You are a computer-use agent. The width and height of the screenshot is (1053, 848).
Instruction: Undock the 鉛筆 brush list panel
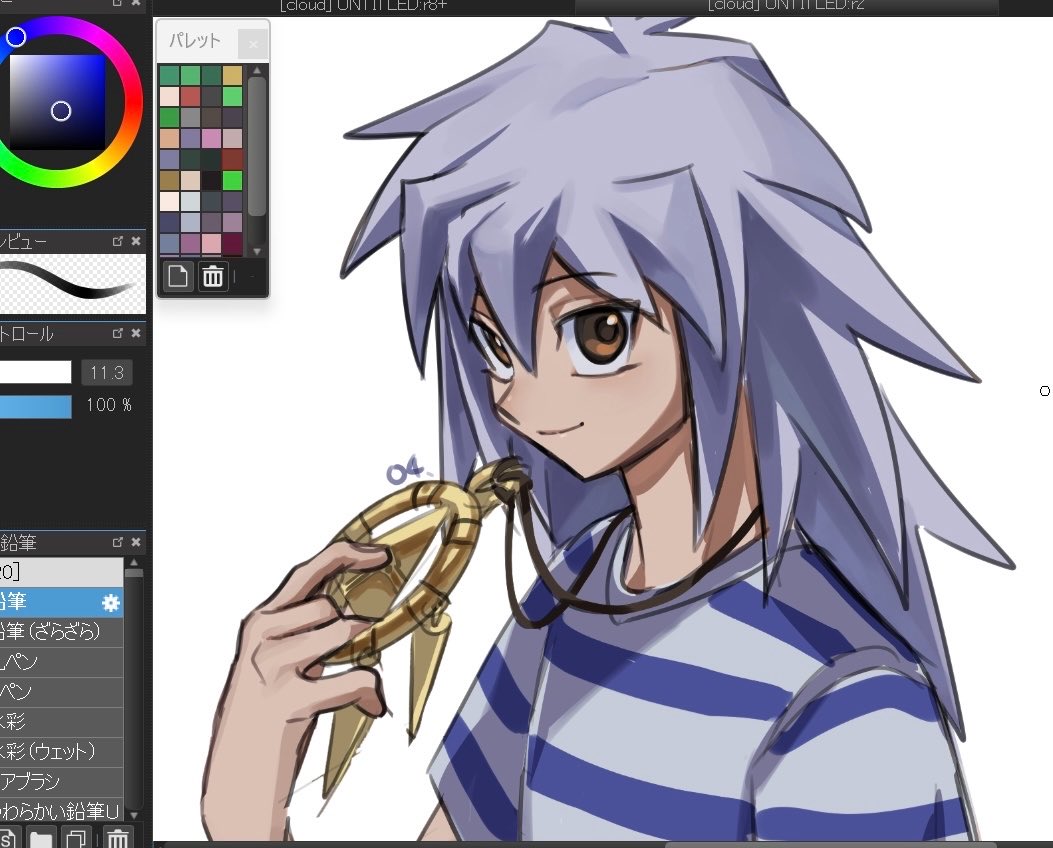pos(118,542)
